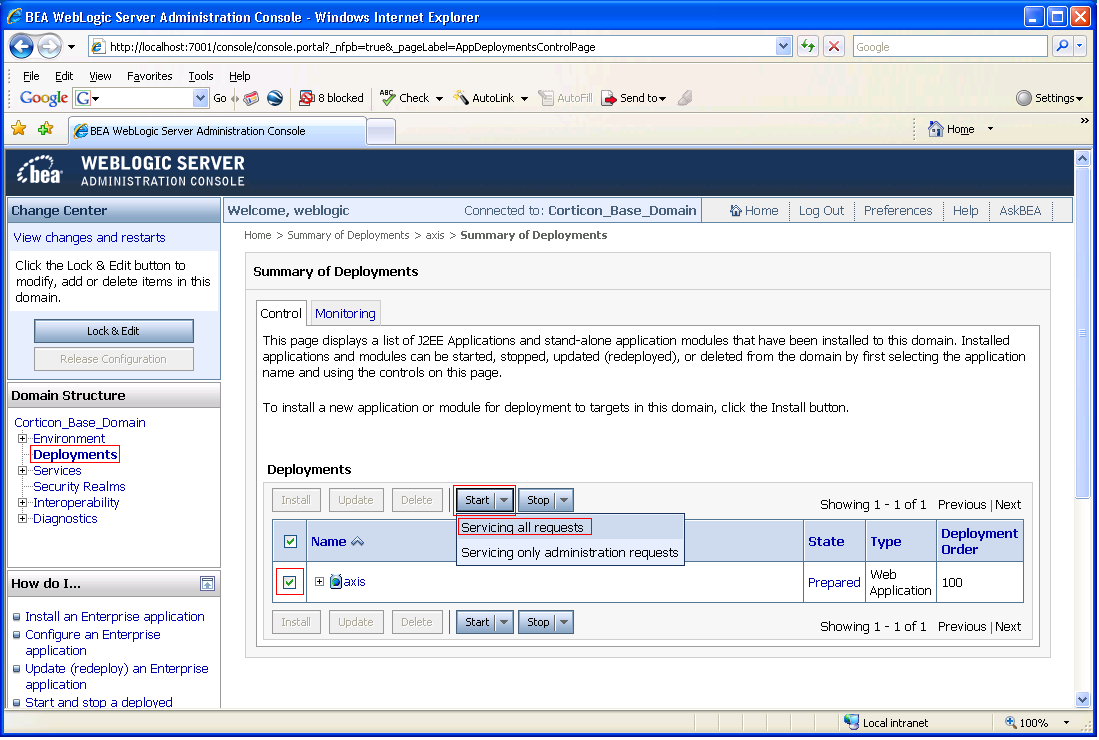This screenshot has width=1099, height=740.
Task: Click the AutoLink toolbar icon
Action: [x=461, y=97]
